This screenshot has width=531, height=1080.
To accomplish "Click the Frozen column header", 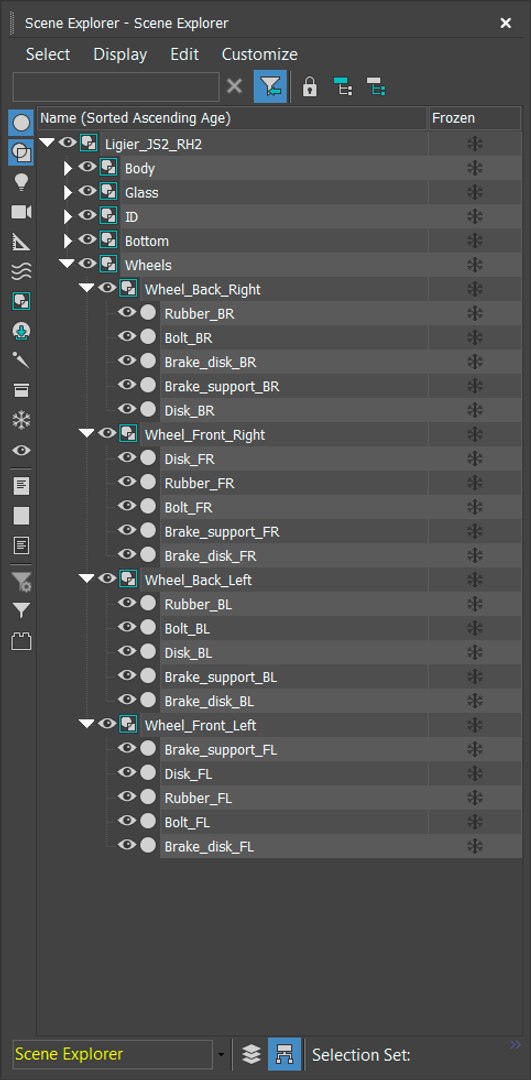I will (x=475, y=118).
